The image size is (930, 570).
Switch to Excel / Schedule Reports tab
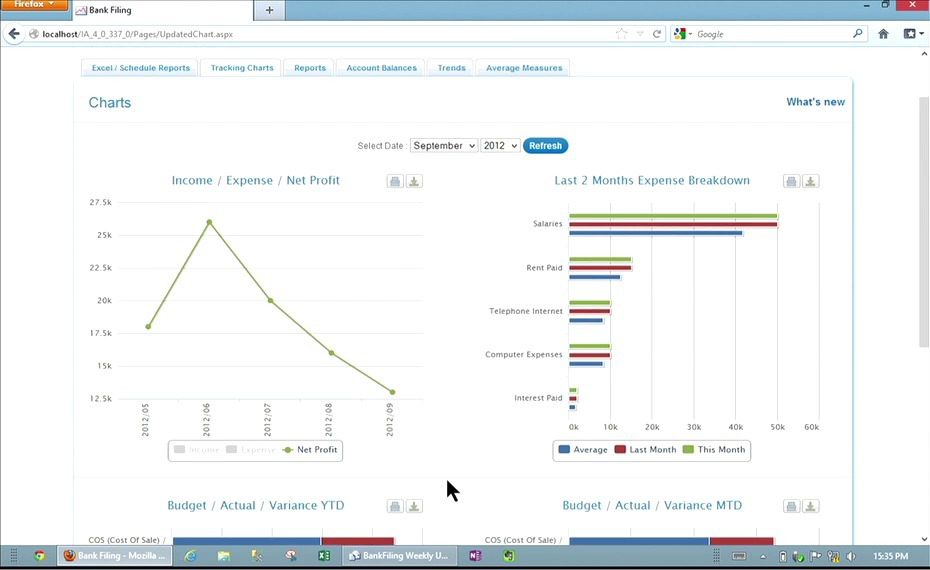(141, 68)
